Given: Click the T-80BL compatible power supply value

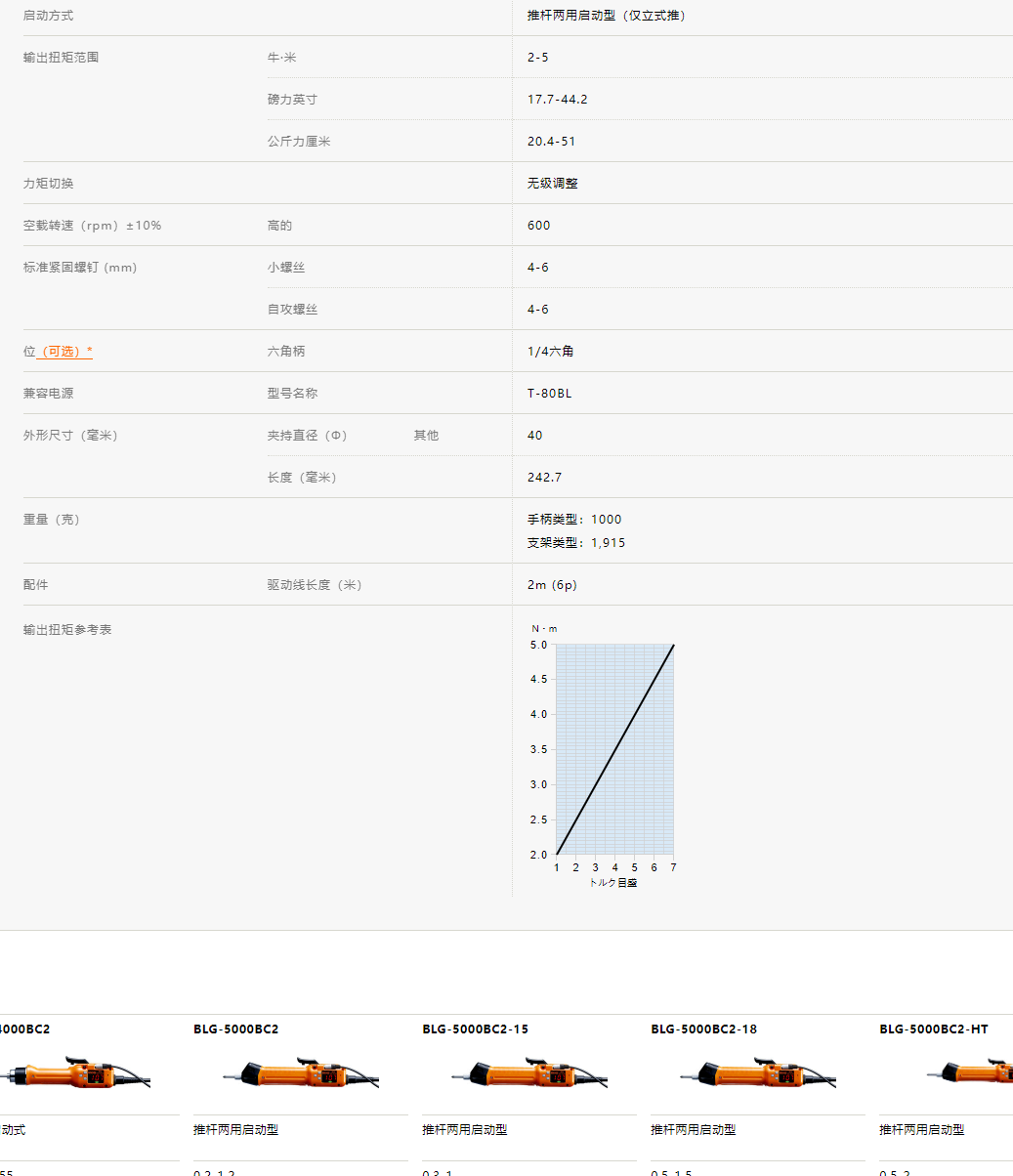Looking at the screenshot, I should [x=549, y=394].
